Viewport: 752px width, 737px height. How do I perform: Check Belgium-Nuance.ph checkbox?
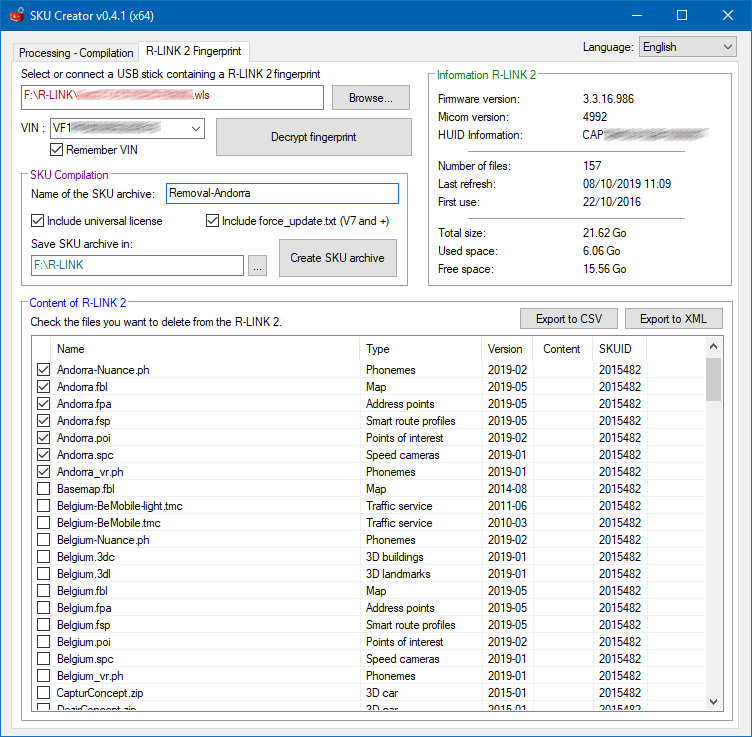pyautogui.click(x=43, y=540)
